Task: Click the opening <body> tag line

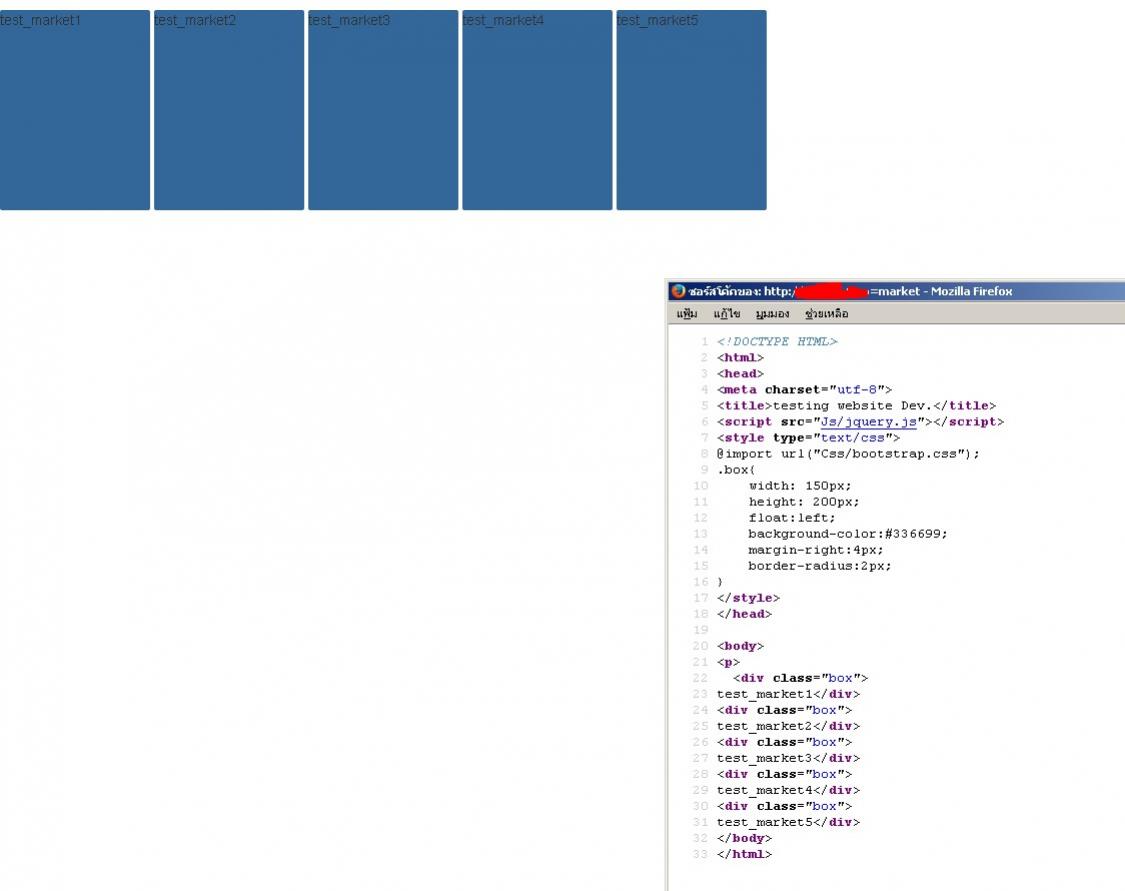Action: point(740,646)
